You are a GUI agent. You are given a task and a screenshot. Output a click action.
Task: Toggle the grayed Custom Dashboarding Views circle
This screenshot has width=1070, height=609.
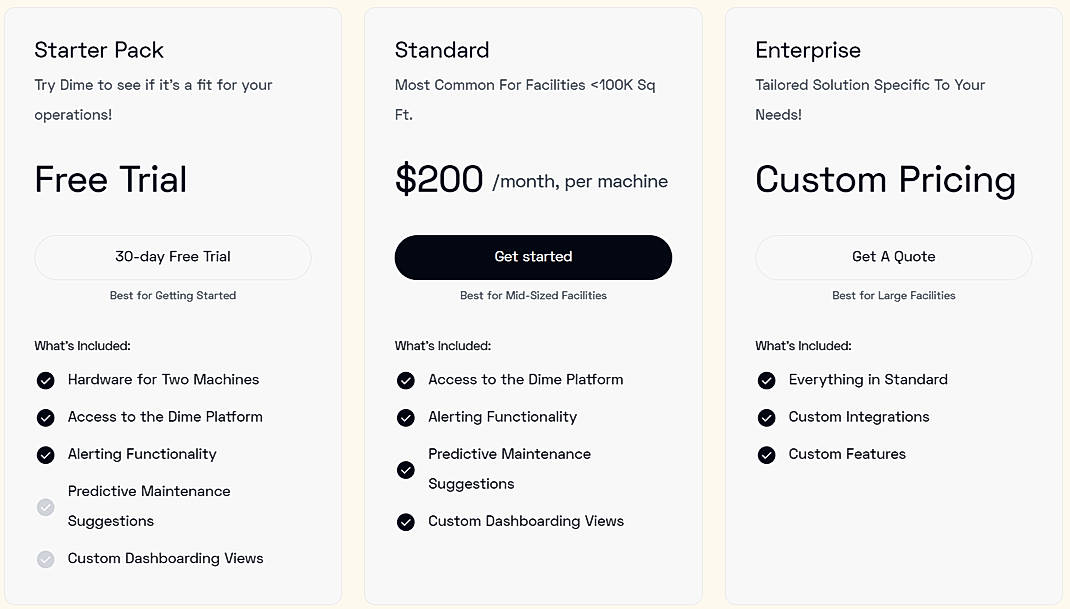pyautogui.click(x=45, y=558)
